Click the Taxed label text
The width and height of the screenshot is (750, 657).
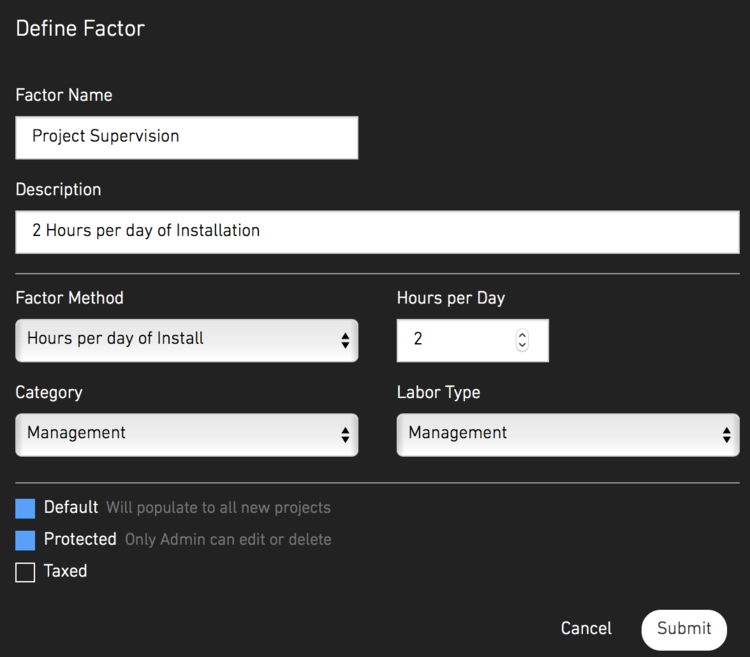point(65,571)
